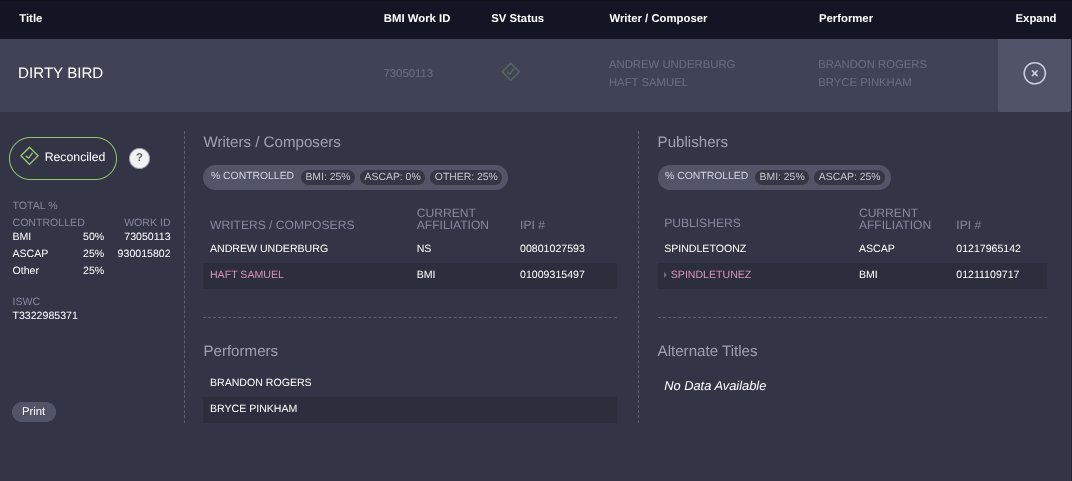Click the Title column header

tap(31, 18)
